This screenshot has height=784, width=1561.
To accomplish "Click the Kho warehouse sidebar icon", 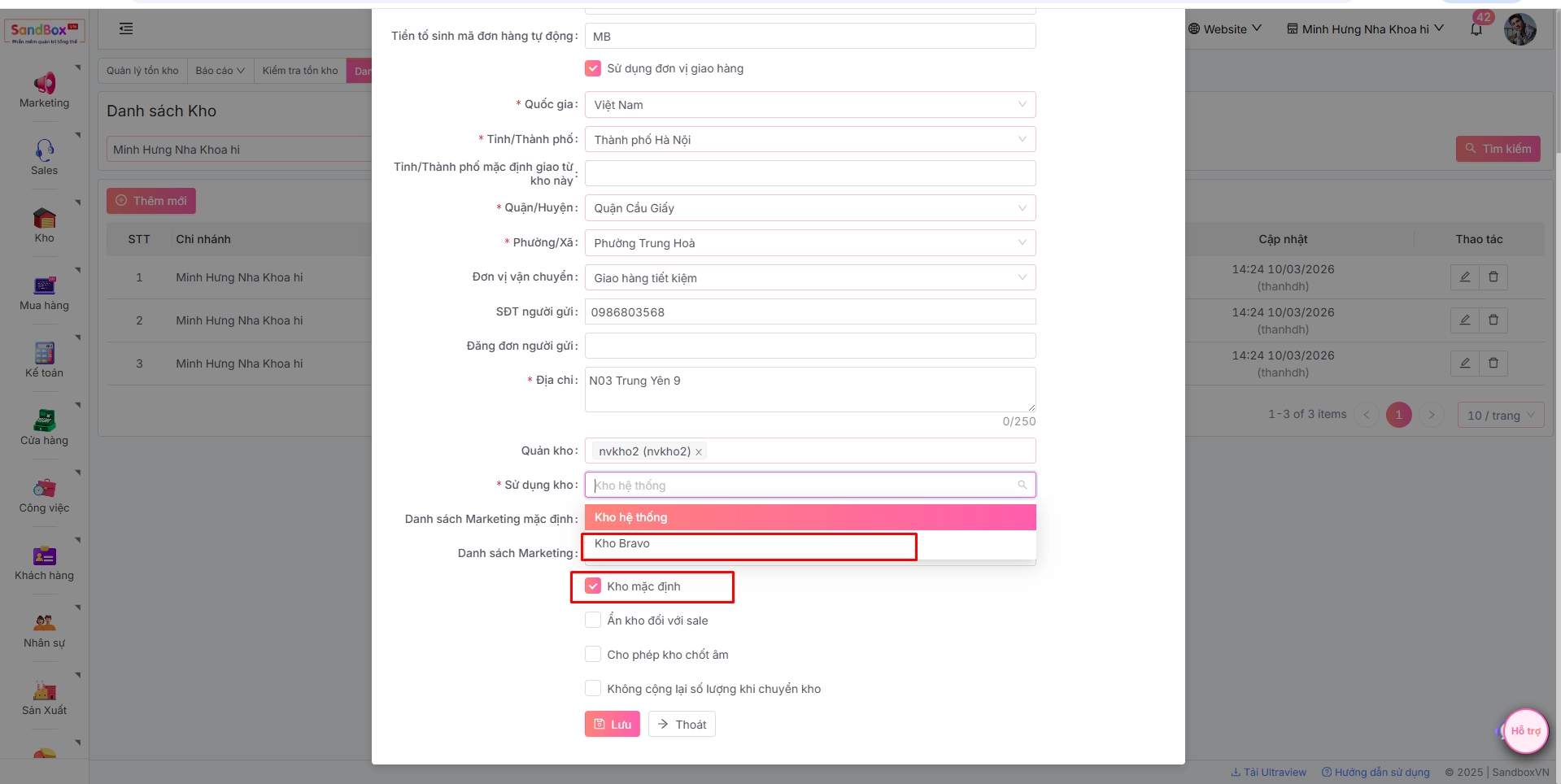I will (44, 219).
